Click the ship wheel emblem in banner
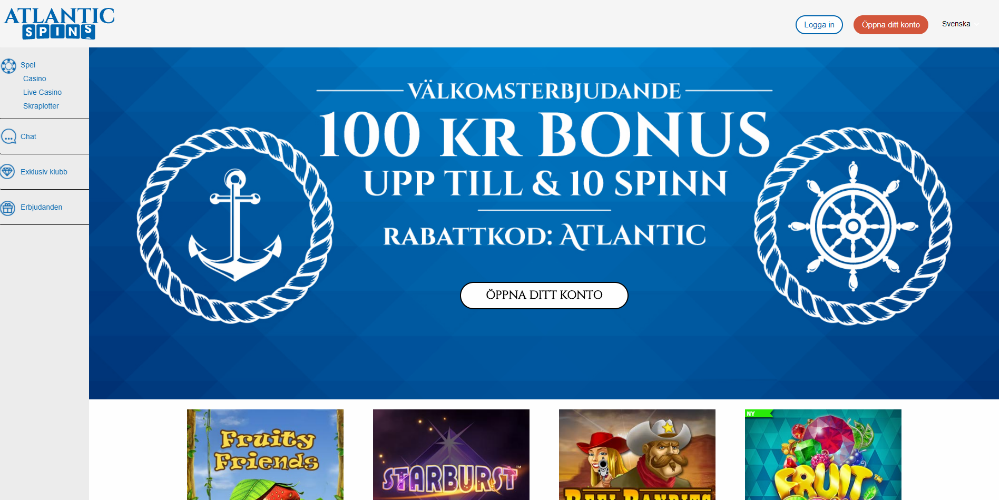The width and height of the screenshot is (999, 500). 852,225
